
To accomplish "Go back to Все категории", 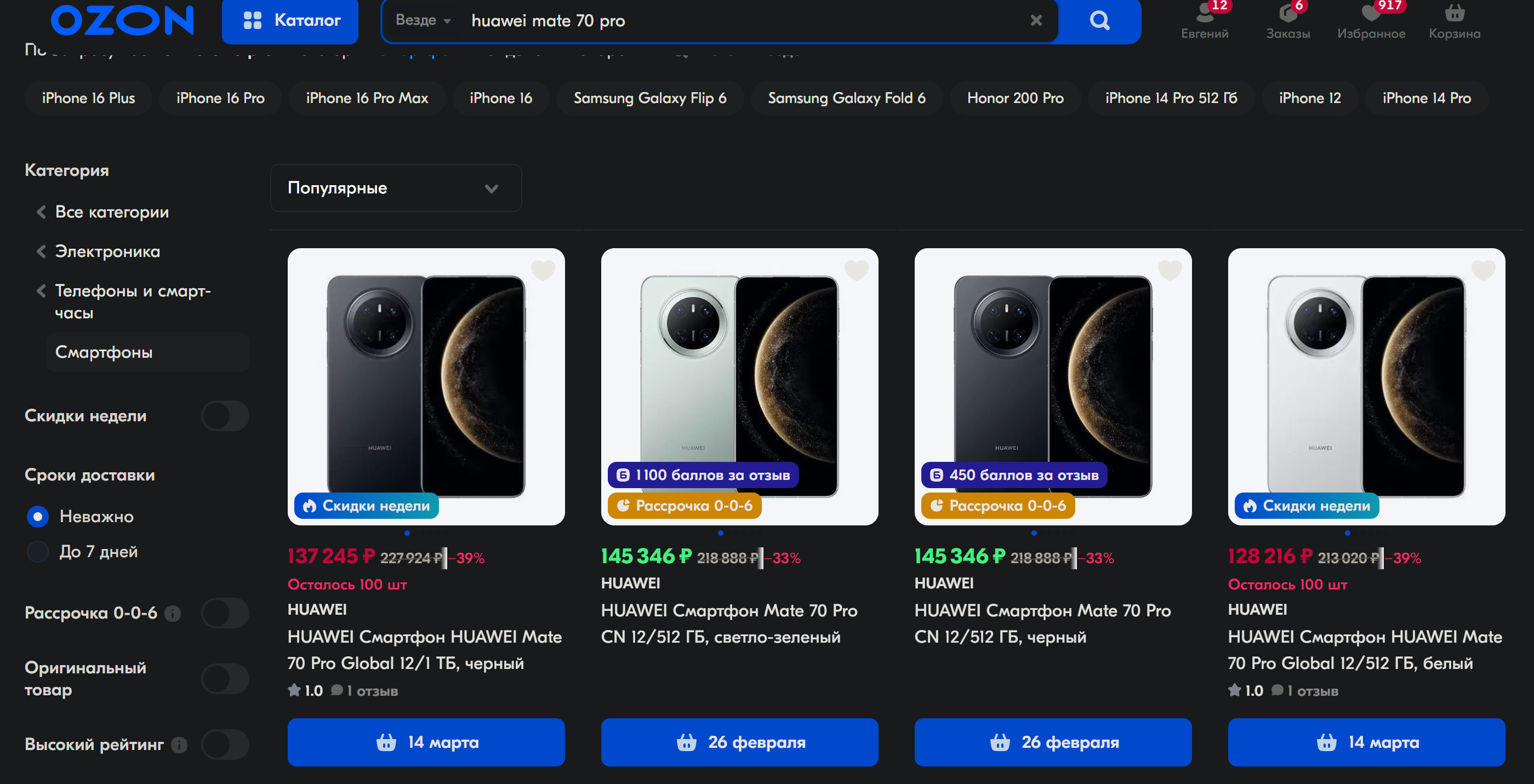I will click(x=111, y=212).
